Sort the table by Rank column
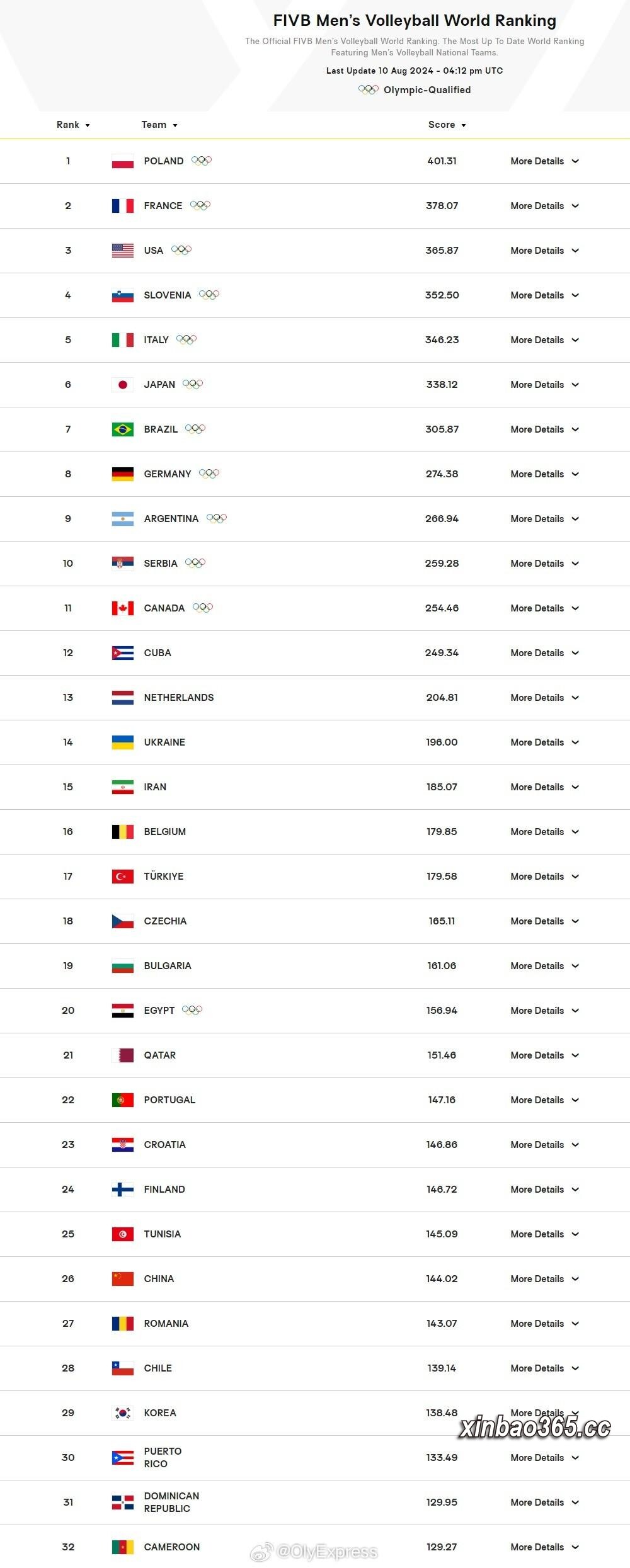This screenshot has width=630, height=1568. pyautogui.click(x=73, y=125)
